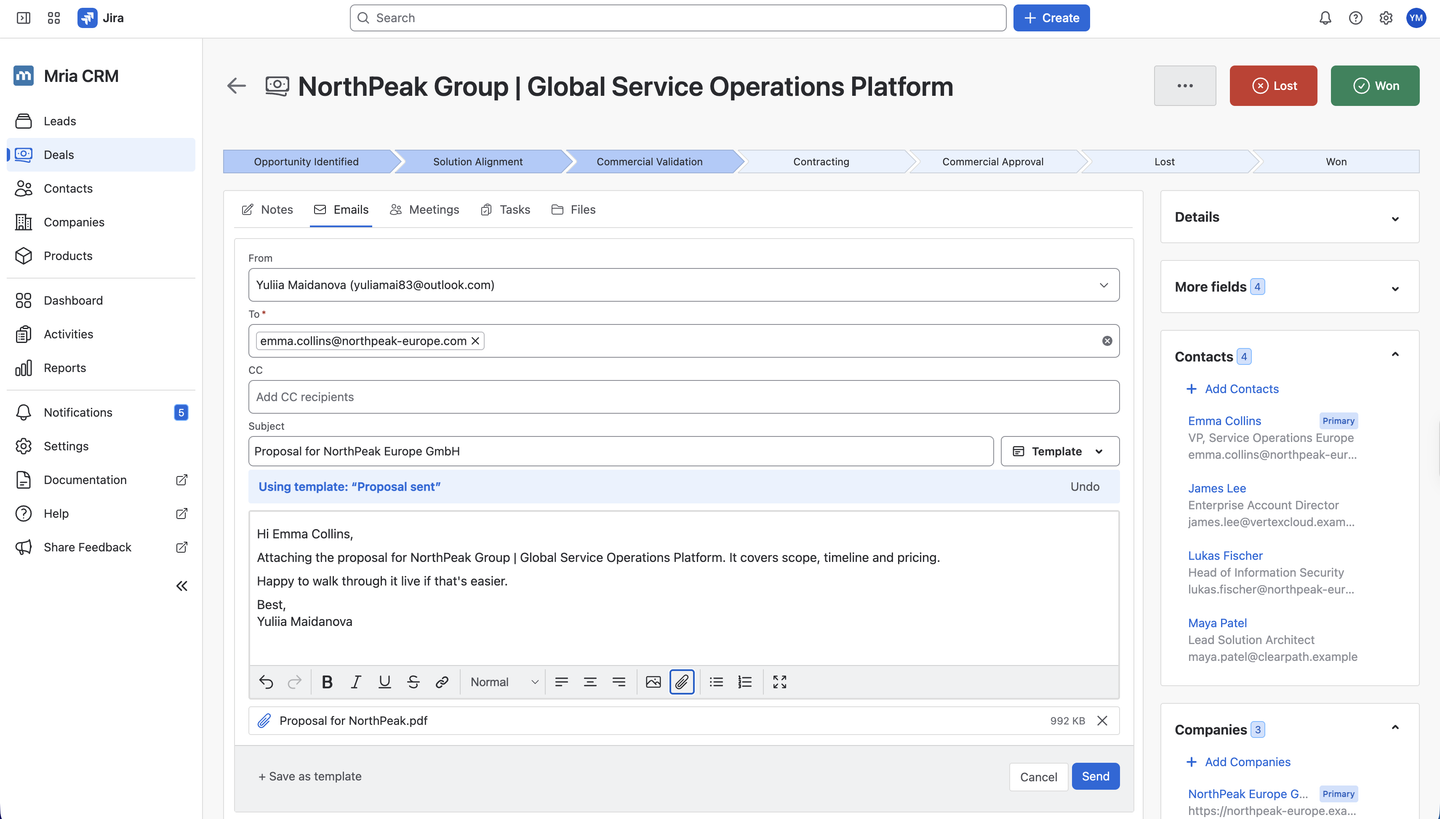This screenshot has height=819, width=1440.
Task: Click Save as template
Action: point(310,776)
